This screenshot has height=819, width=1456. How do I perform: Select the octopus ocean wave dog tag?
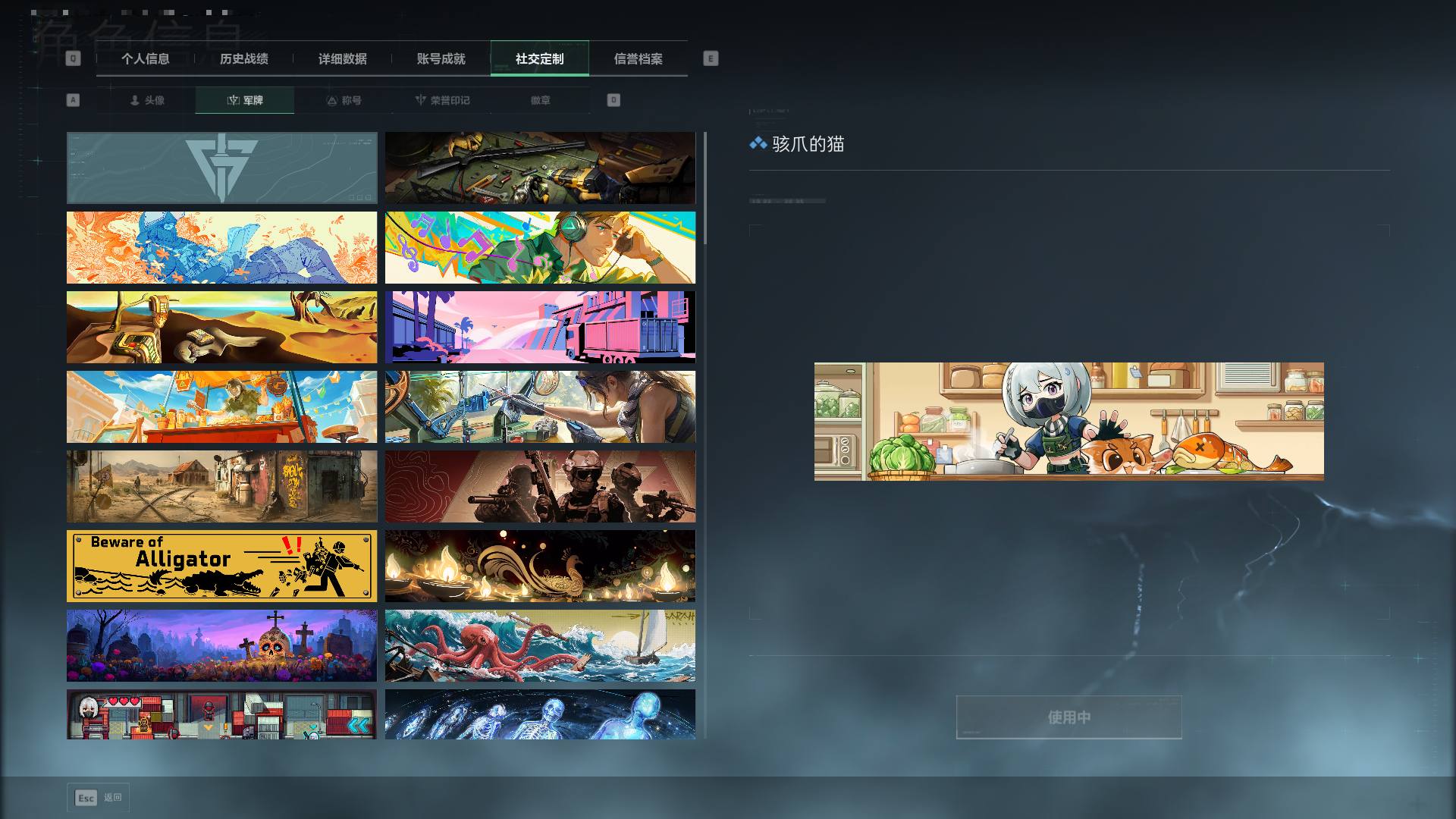pyautogui.click(x=540, y=645)
